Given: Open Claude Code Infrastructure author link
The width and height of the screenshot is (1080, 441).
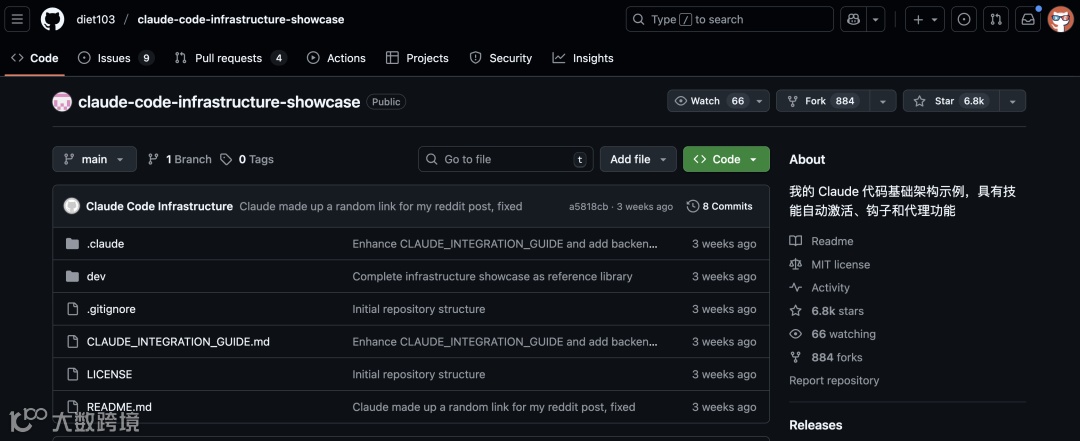Looking at the screenshot, I should click(159, 206).
